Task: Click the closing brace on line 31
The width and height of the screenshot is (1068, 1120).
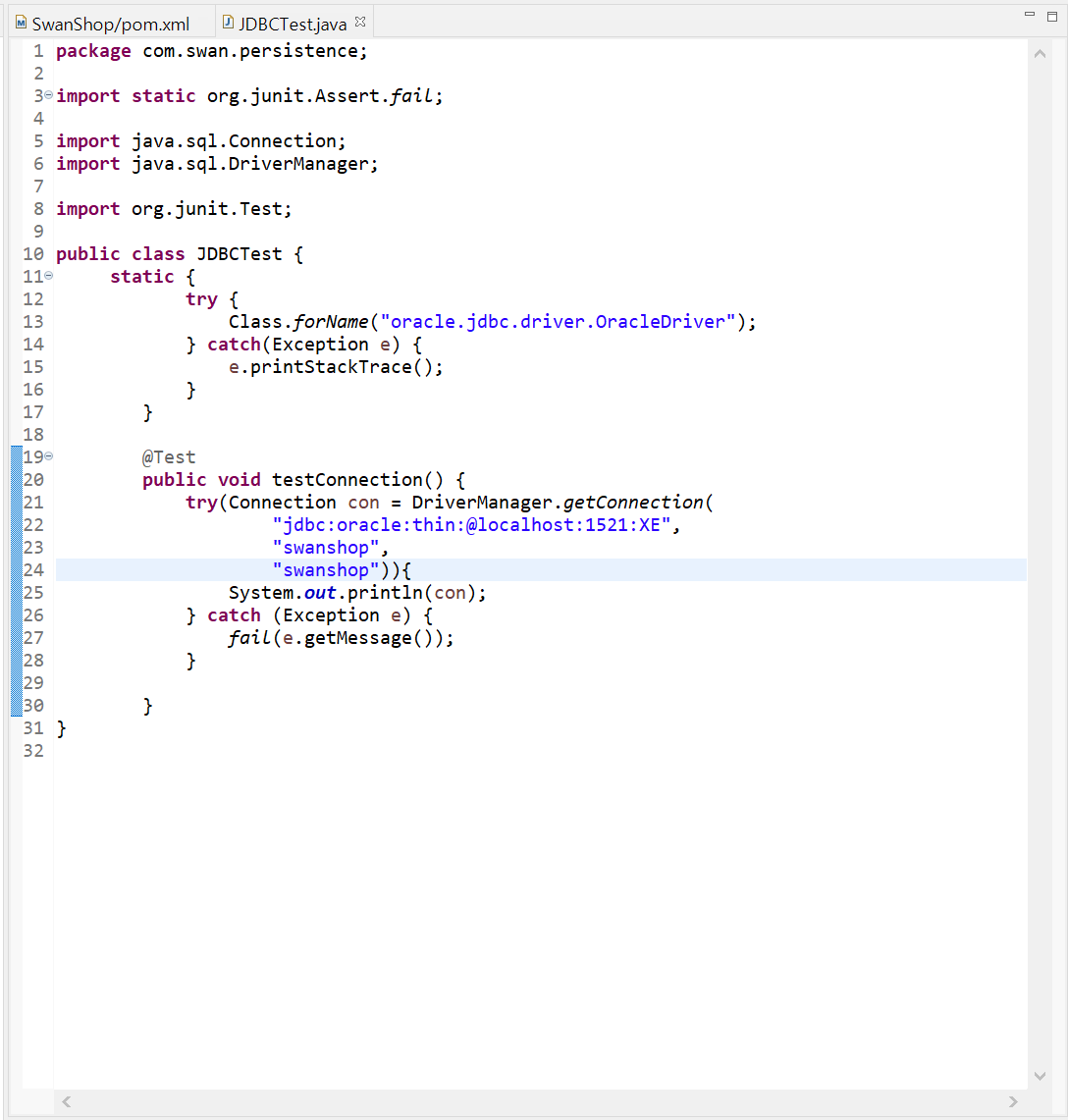Action: pos(62,728)
